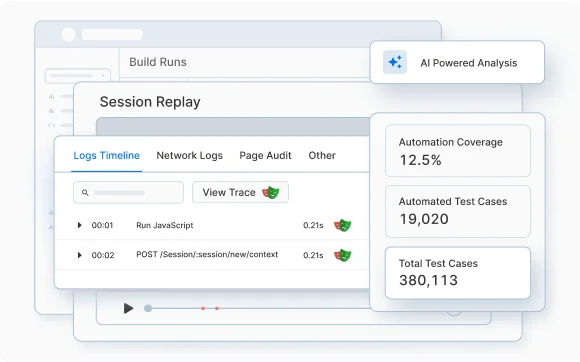Click the second bar chart sidebar icon
The image size is (580, 362).
[51, 111]
